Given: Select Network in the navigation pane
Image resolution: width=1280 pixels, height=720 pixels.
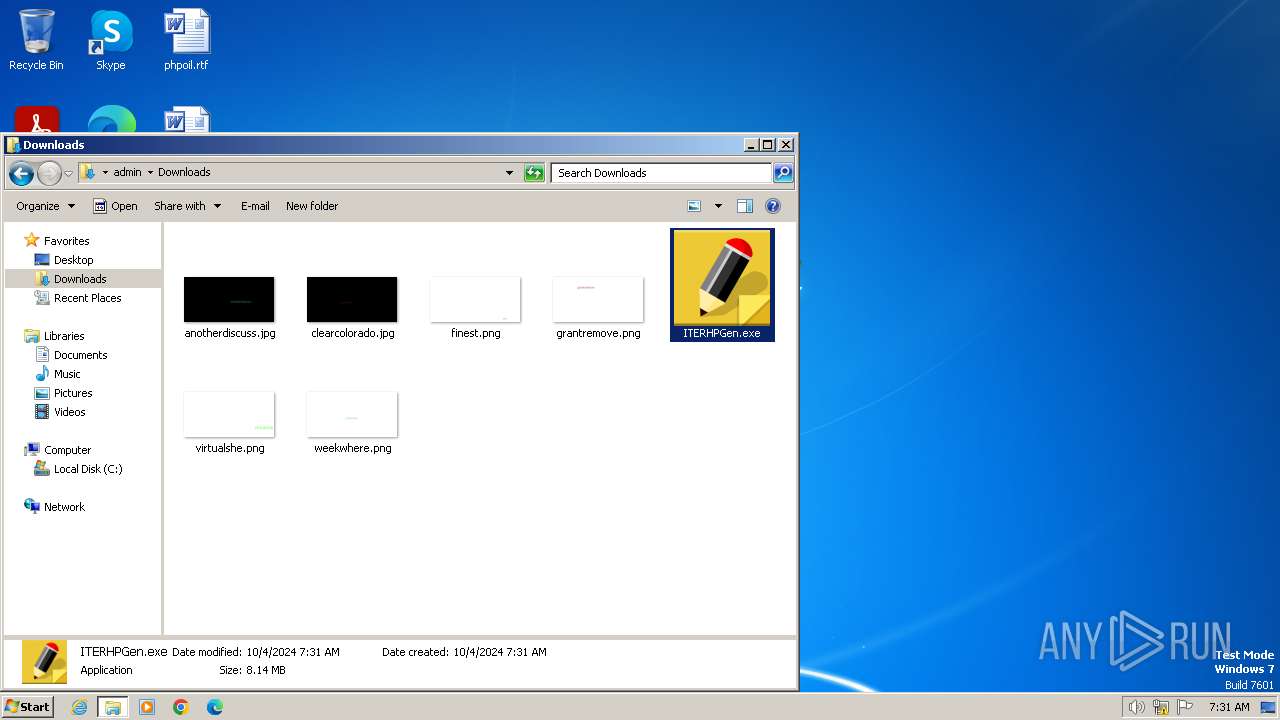Looking at the screenshot, I should [64, 507].
